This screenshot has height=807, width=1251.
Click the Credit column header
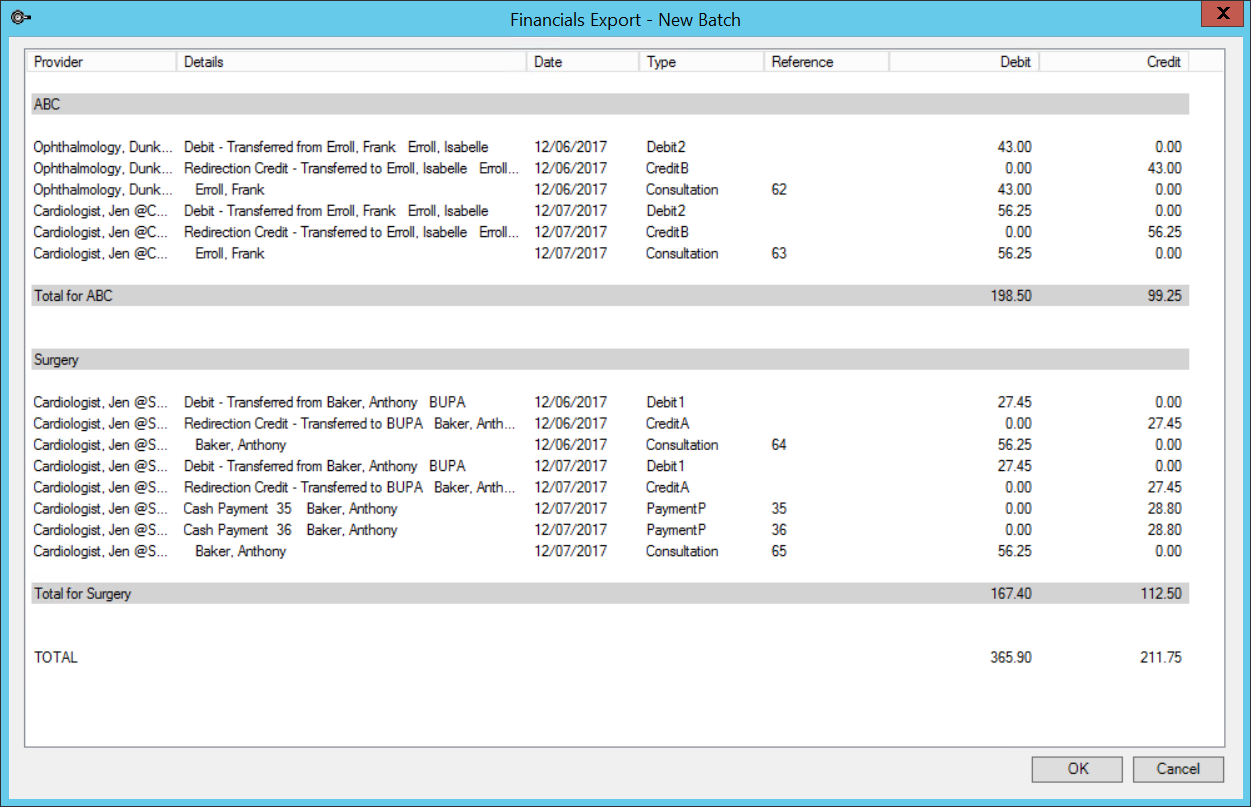click(x=1113, y=62)
